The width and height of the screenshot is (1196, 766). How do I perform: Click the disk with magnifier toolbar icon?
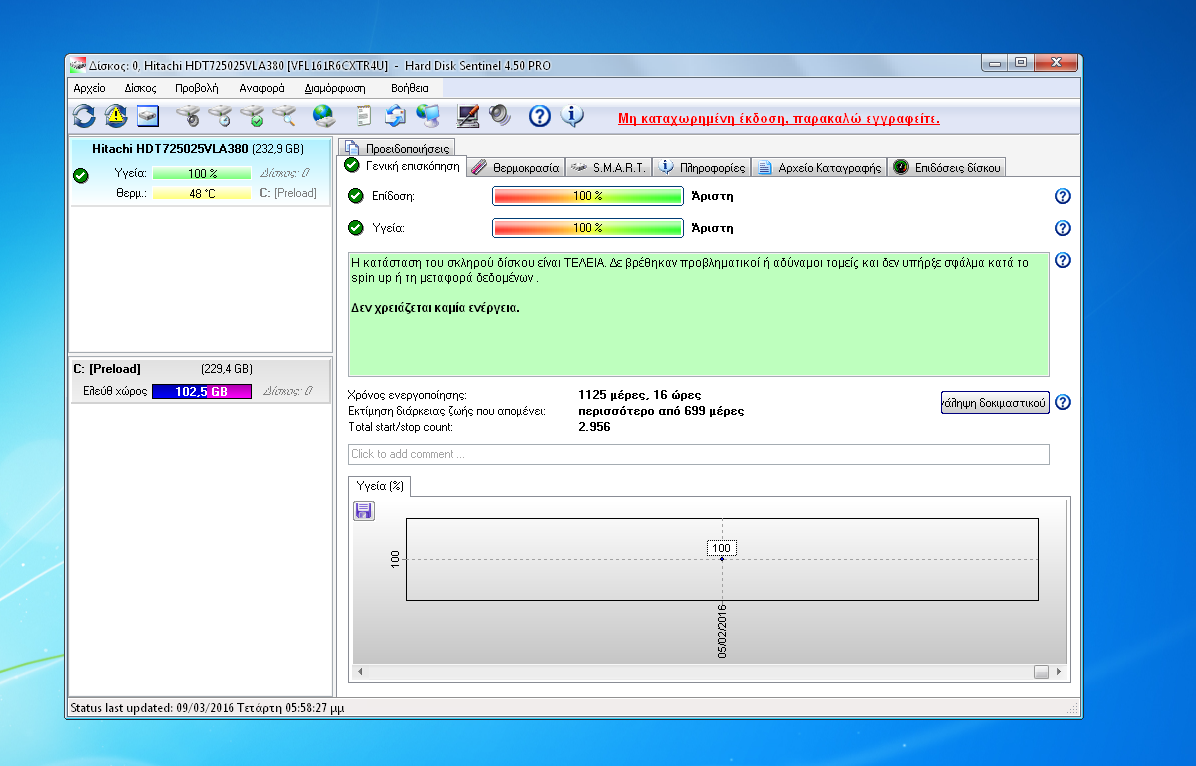click(284, 116)
